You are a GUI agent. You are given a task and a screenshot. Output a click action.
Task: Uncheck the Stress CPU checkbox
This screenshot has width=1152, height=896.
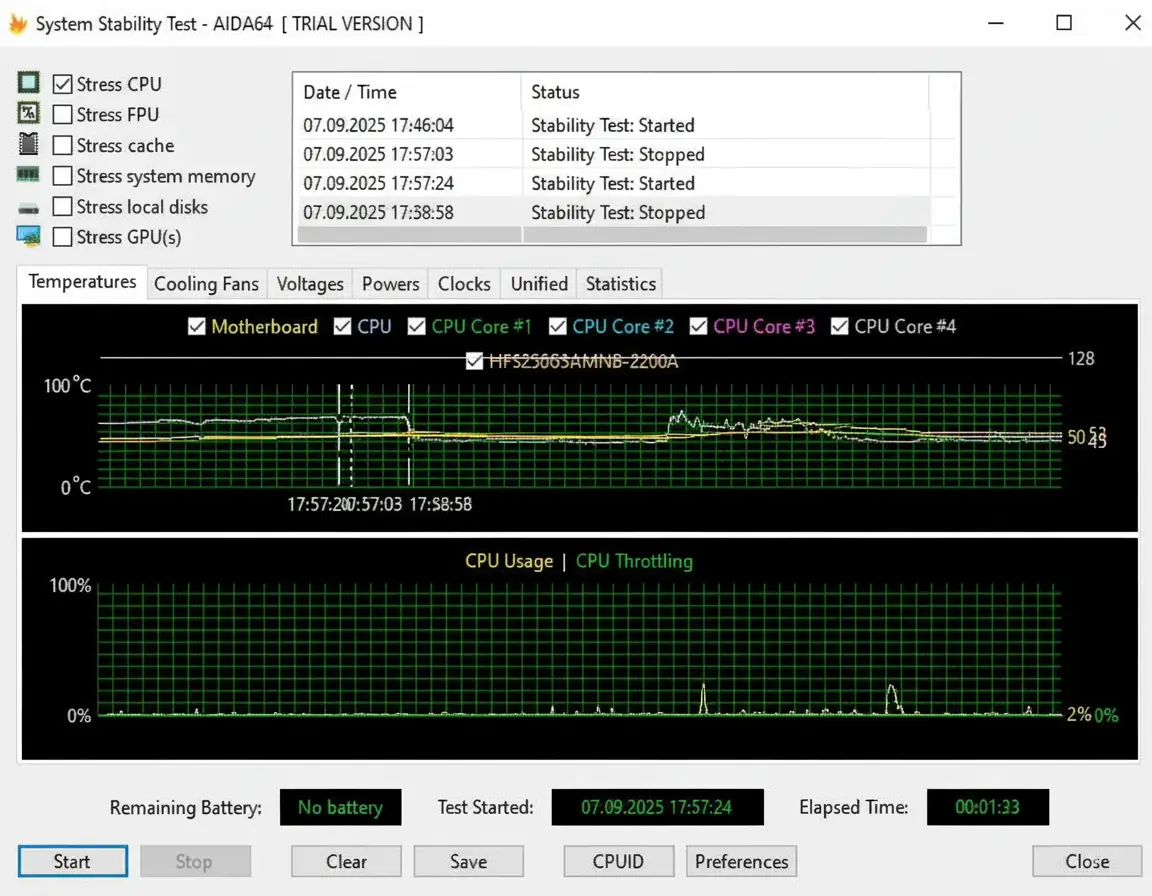[x=62, y=84]
